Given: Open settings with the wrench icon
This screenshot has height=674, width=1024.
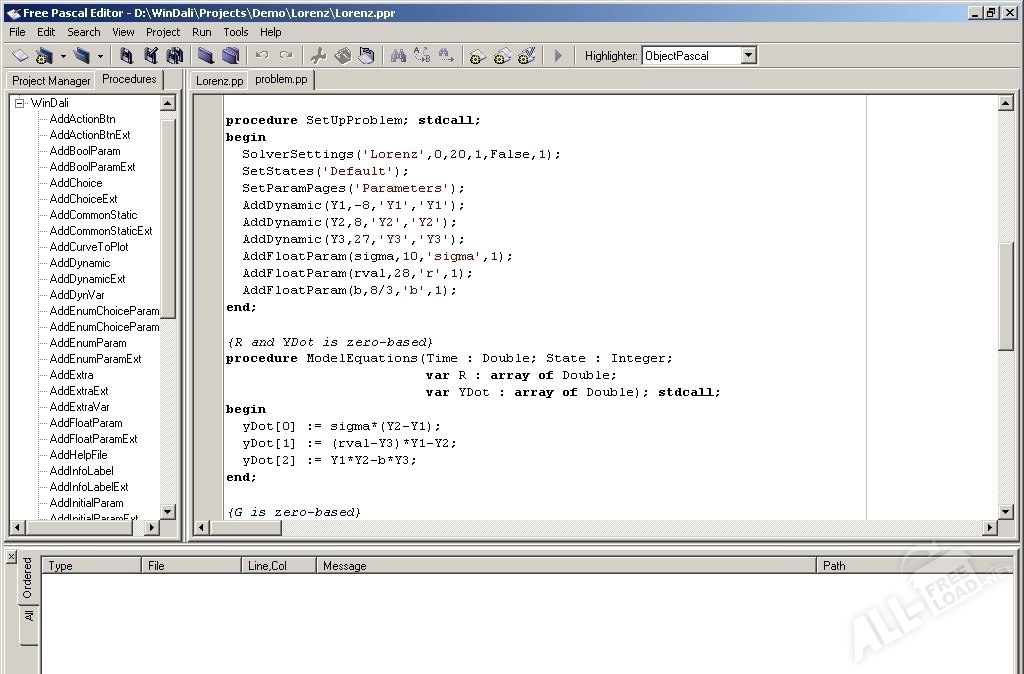Looking at the screenshot, I should pyautogui.click(x=318, y=56).
